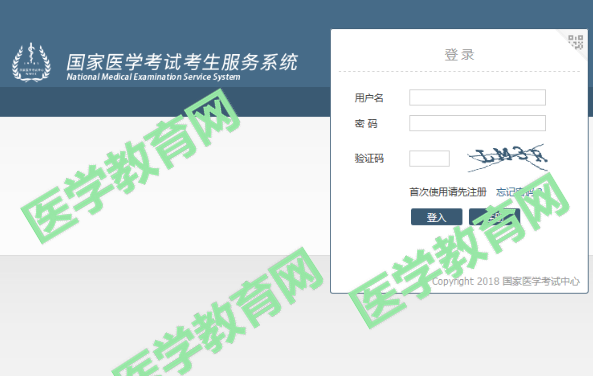
Task: Click the QR code login icon
Action: pos(575,42)
